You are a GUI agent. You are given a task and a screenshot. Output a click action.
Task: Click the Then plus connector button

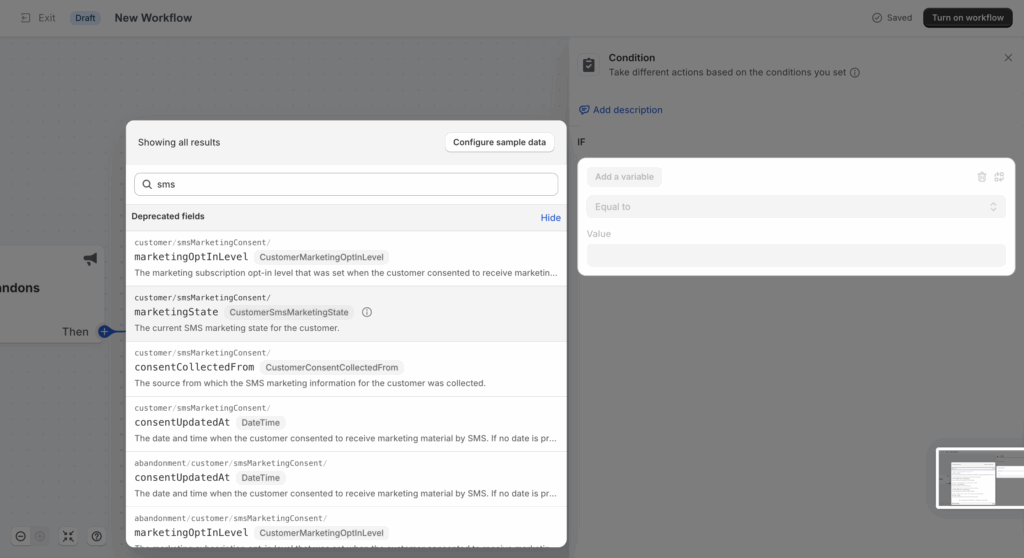tap(104, 331)
